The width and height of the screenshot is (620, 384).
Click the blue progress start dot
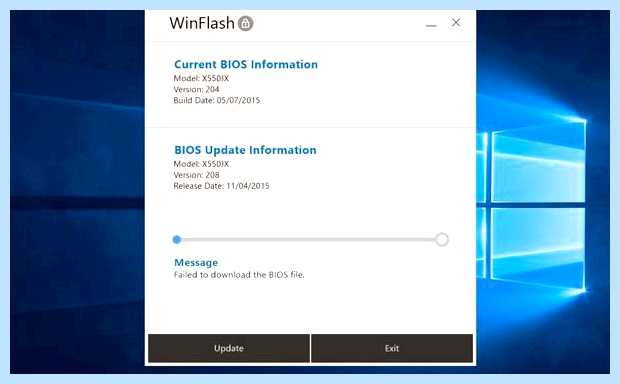[177, 240]
